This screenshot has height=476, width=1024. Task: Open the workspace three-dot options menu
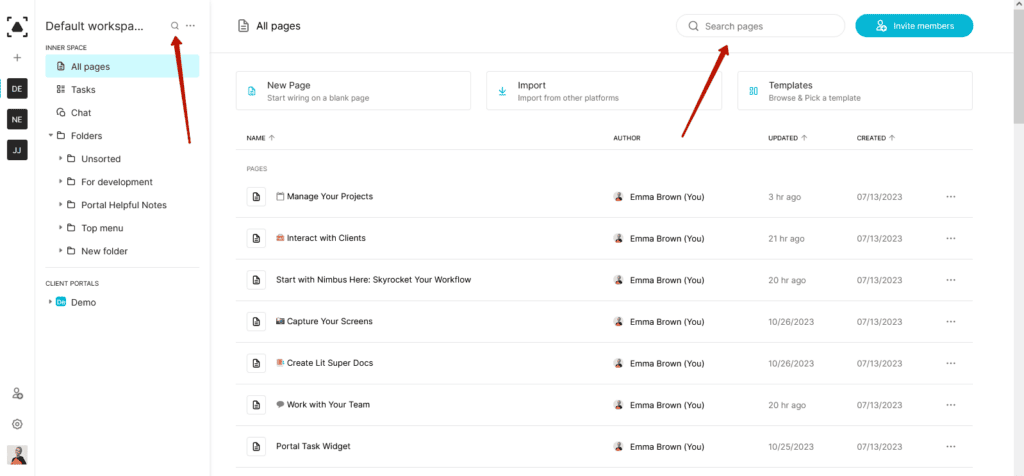coord(191,26)
